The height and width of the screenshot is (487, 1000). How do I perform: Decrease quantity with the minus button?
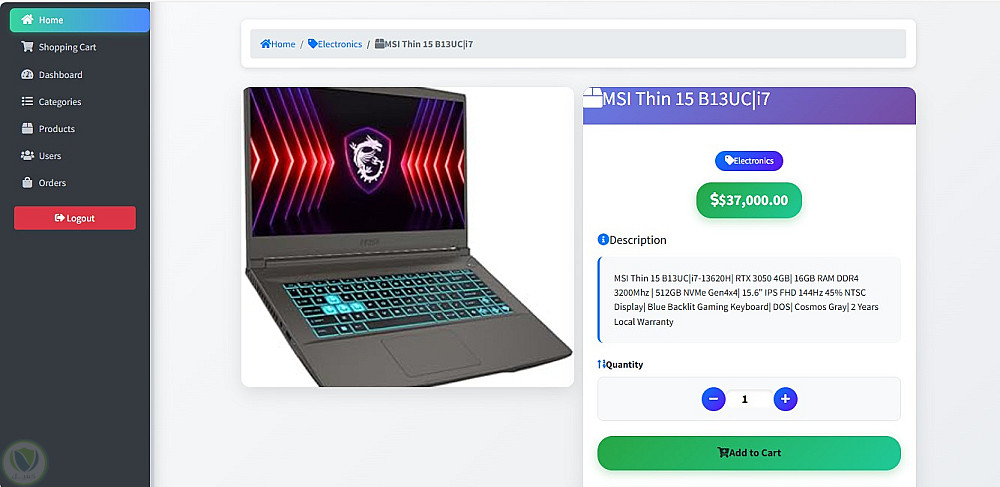(714, 399)
